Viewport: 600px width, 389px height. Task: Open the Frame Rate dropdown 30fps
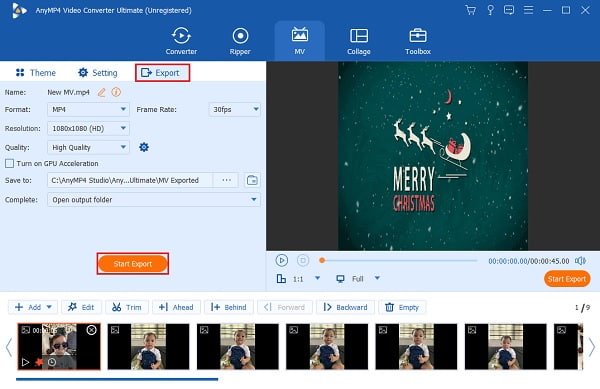tap(235, 109)
